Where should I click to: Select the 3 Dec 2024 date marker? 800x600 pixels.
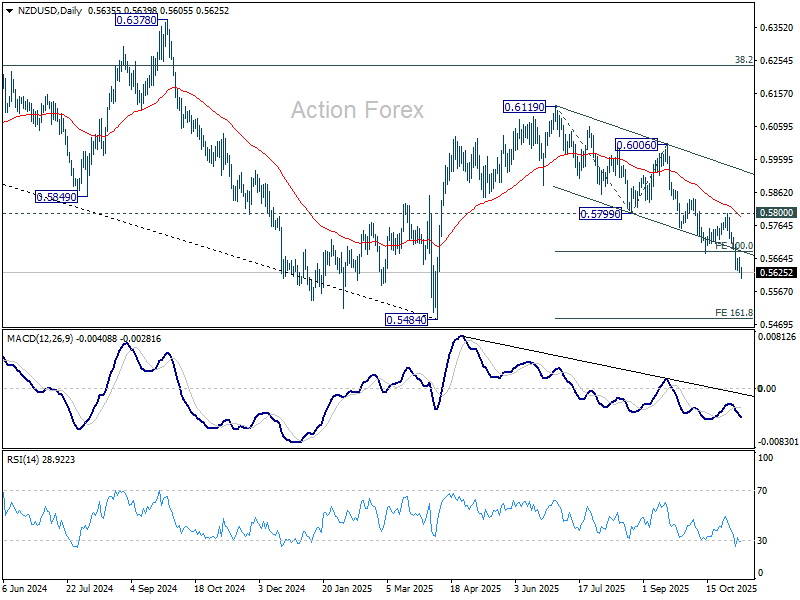coord(282,589)
